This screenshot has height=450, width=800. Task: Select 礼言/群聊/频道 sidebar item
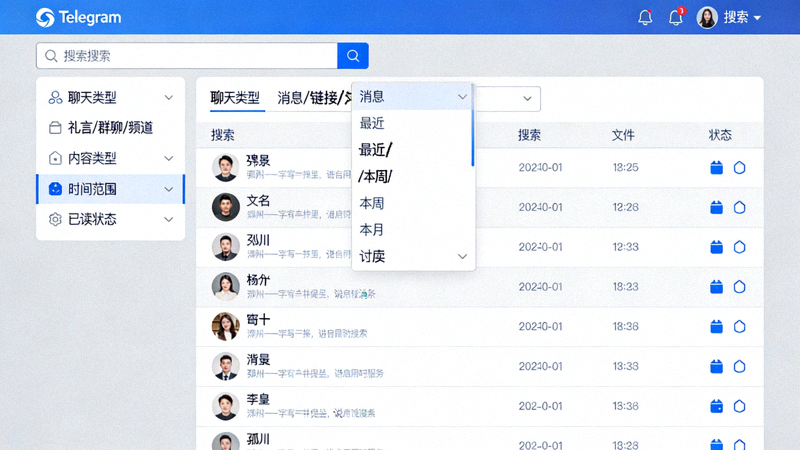click(110, 128)
